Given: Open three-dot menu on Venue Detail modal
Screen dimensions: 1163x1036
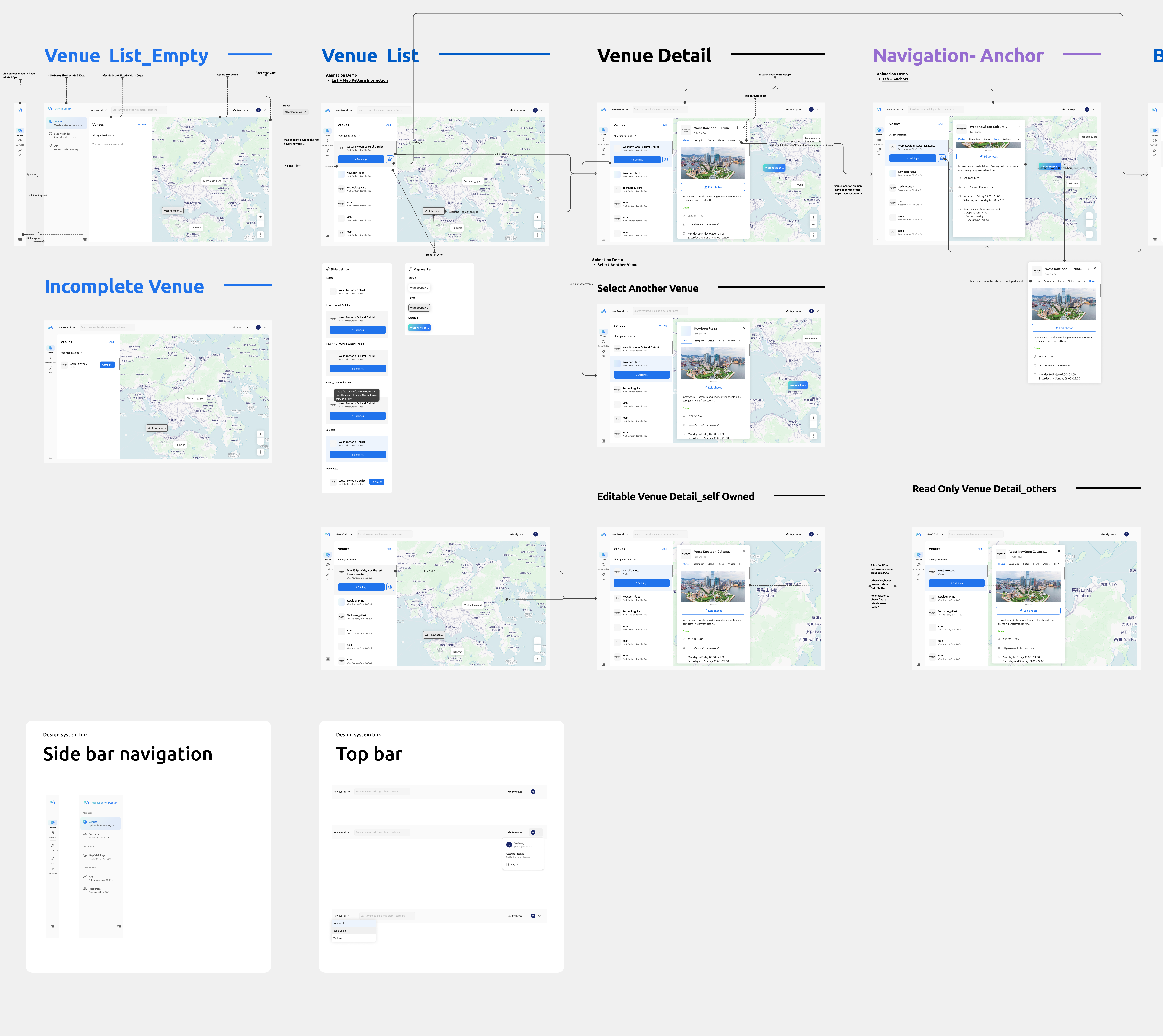Looking at the screenshot, I should [737, 128].
